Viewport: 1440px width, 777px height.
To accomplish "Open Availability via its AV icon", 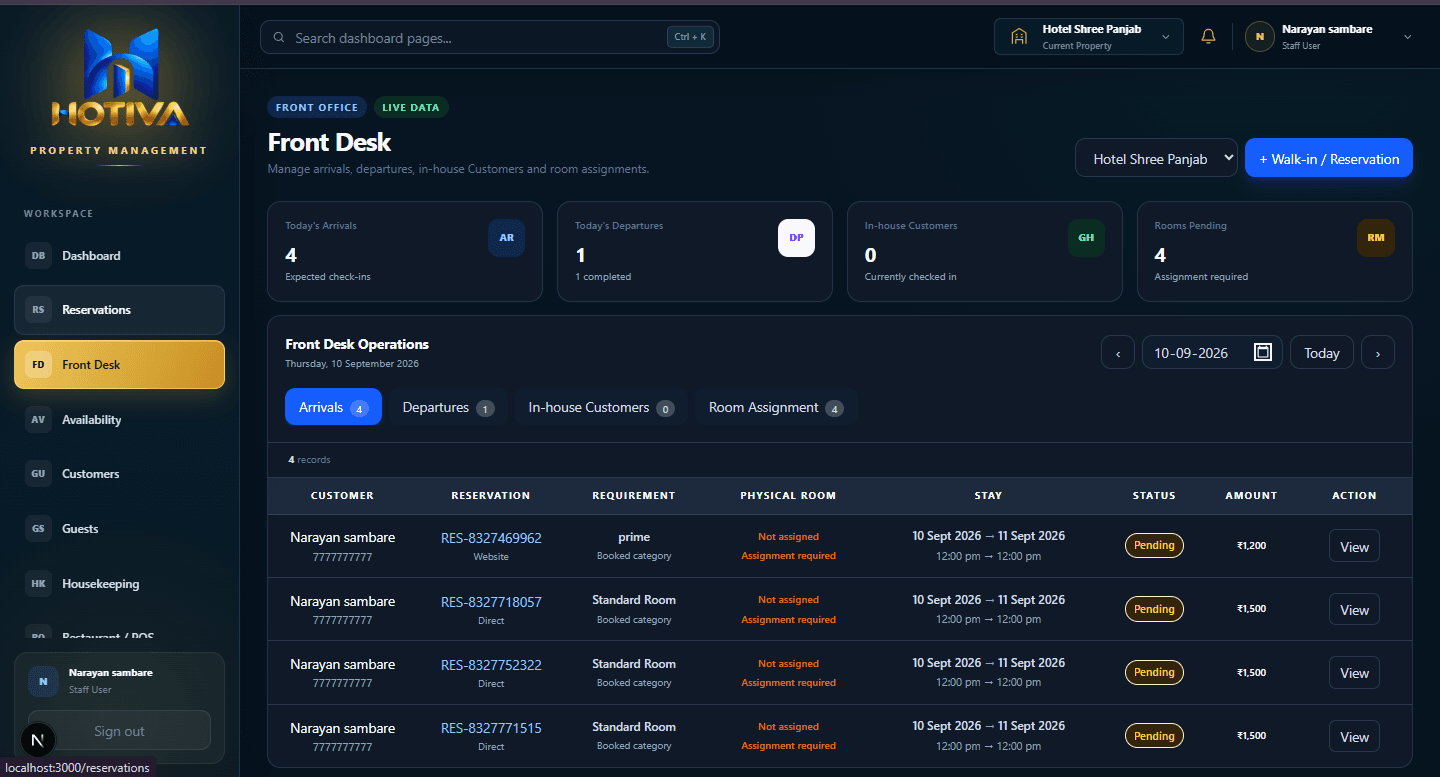I will click(38, 420).
